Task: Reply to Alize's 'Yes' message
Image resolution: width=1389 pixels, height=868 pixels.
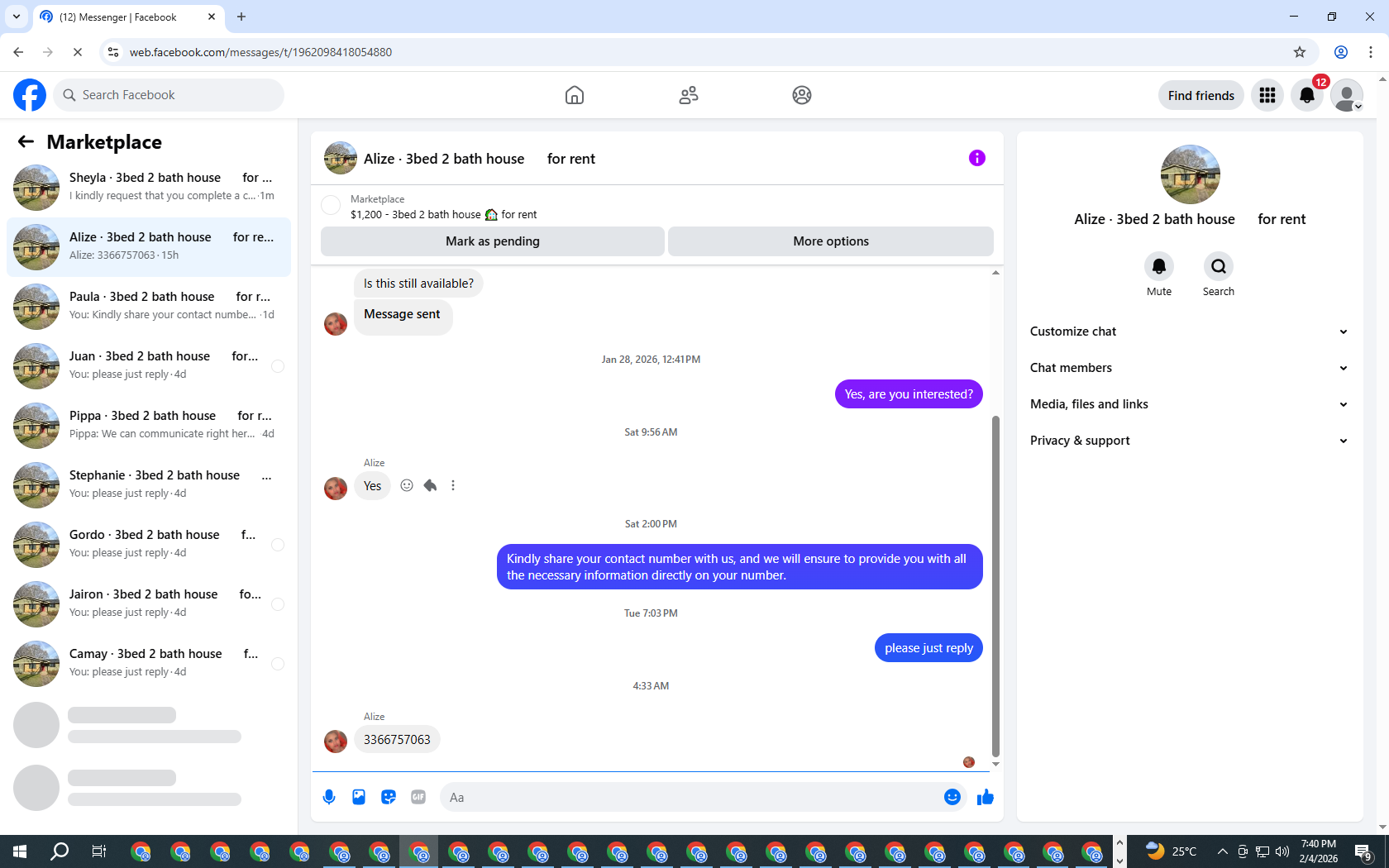Action: (x=430, y=485)
